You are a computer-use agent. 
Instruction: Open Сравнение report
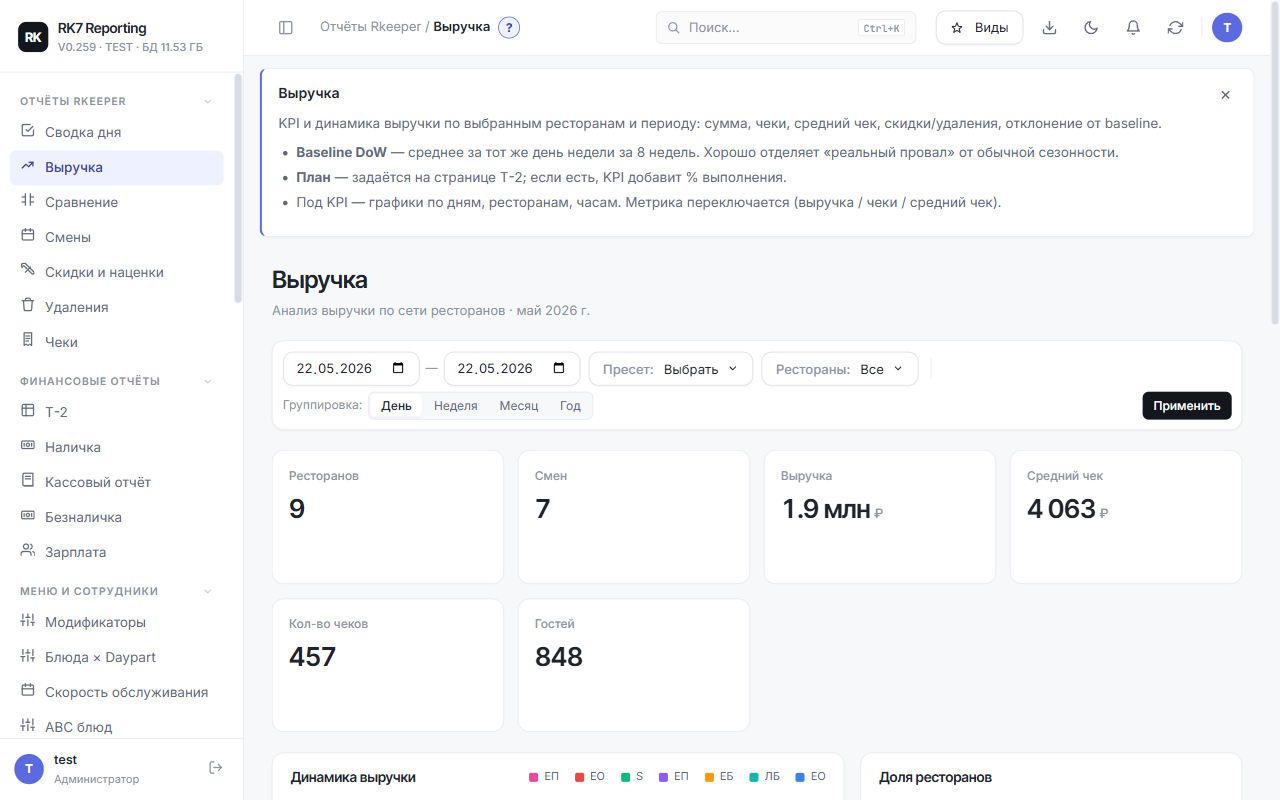click(117, 202)
